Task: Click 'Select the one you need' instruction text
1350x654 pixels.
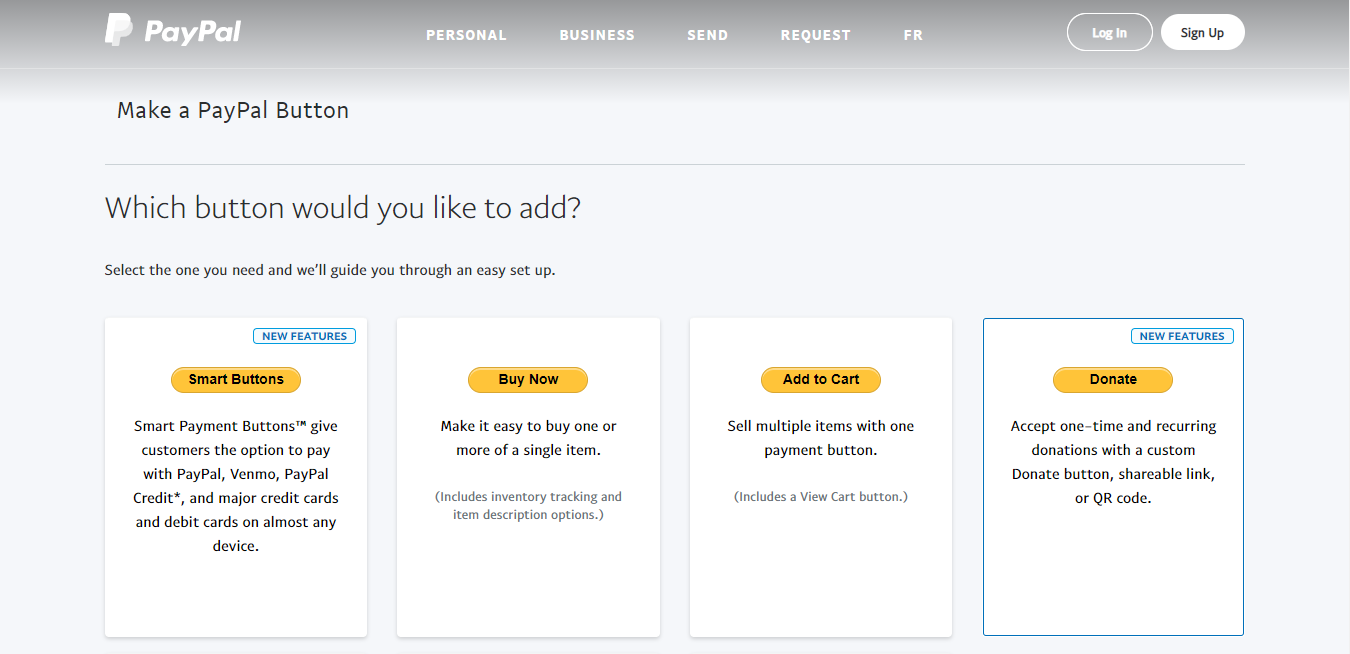Action: click(330, 270)
